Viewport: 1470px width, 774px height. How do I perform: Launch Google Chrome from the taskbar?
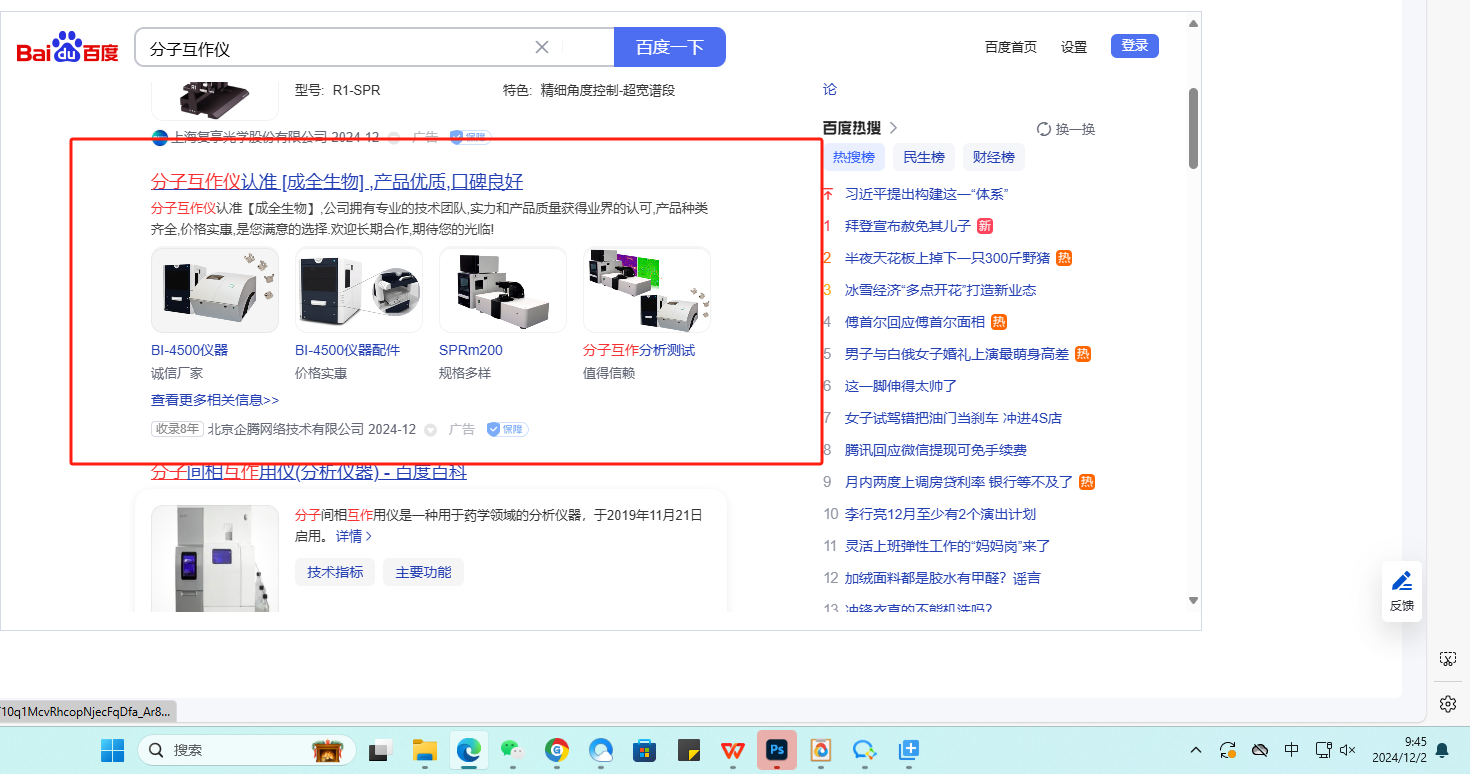[x=557, y=750]
